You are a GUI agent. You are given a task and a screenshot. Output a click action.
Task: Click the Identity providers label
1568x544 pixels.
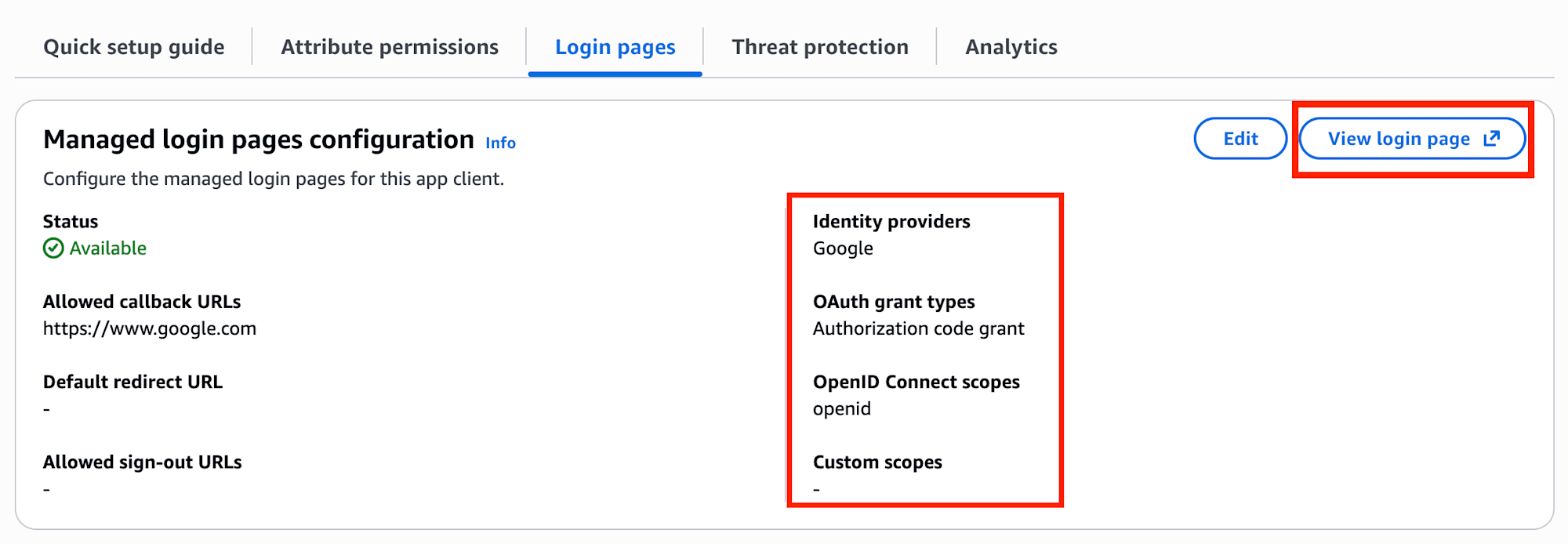(891, 222)
